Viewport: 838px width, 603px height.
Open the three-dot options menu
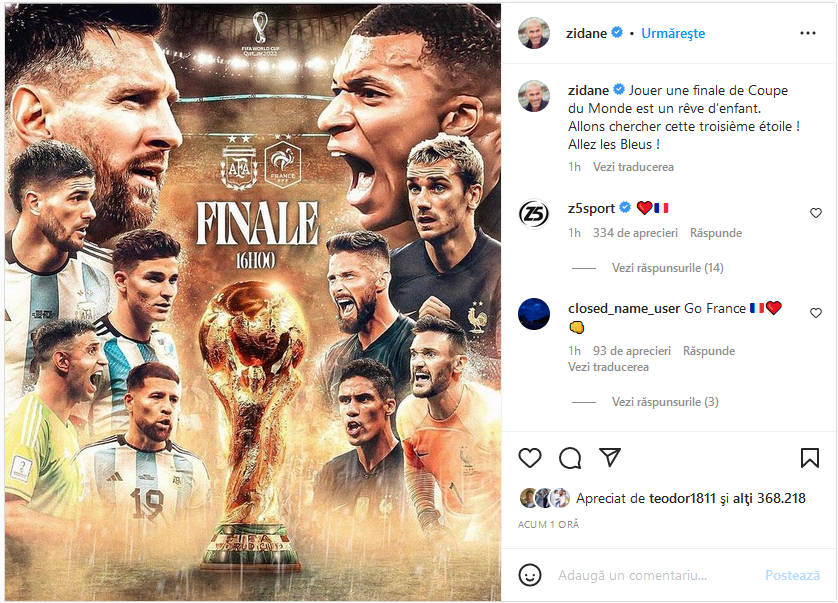[x=808, y=33]
